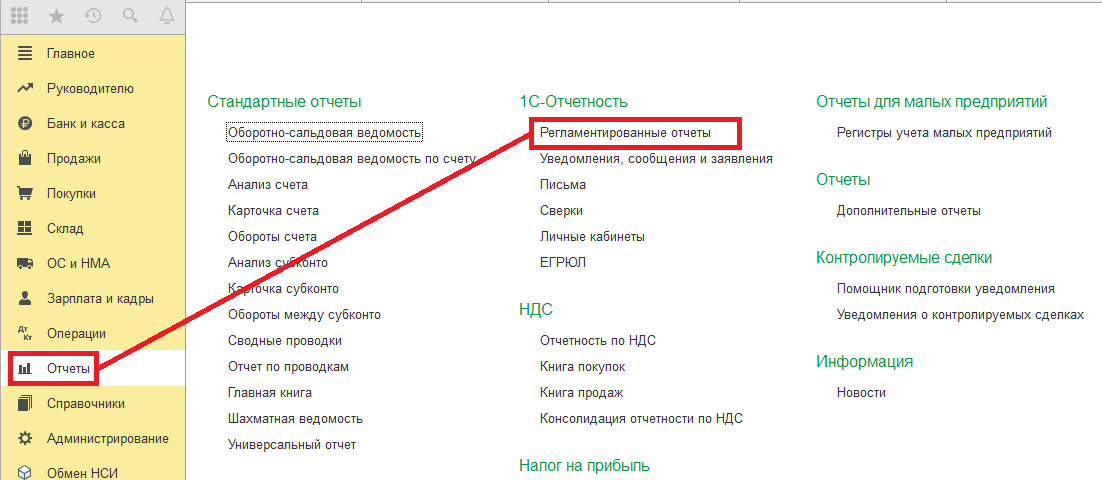Screen dimensions: 1102x480
Task: Open Дополнительные отчеты
Action: 909,211
